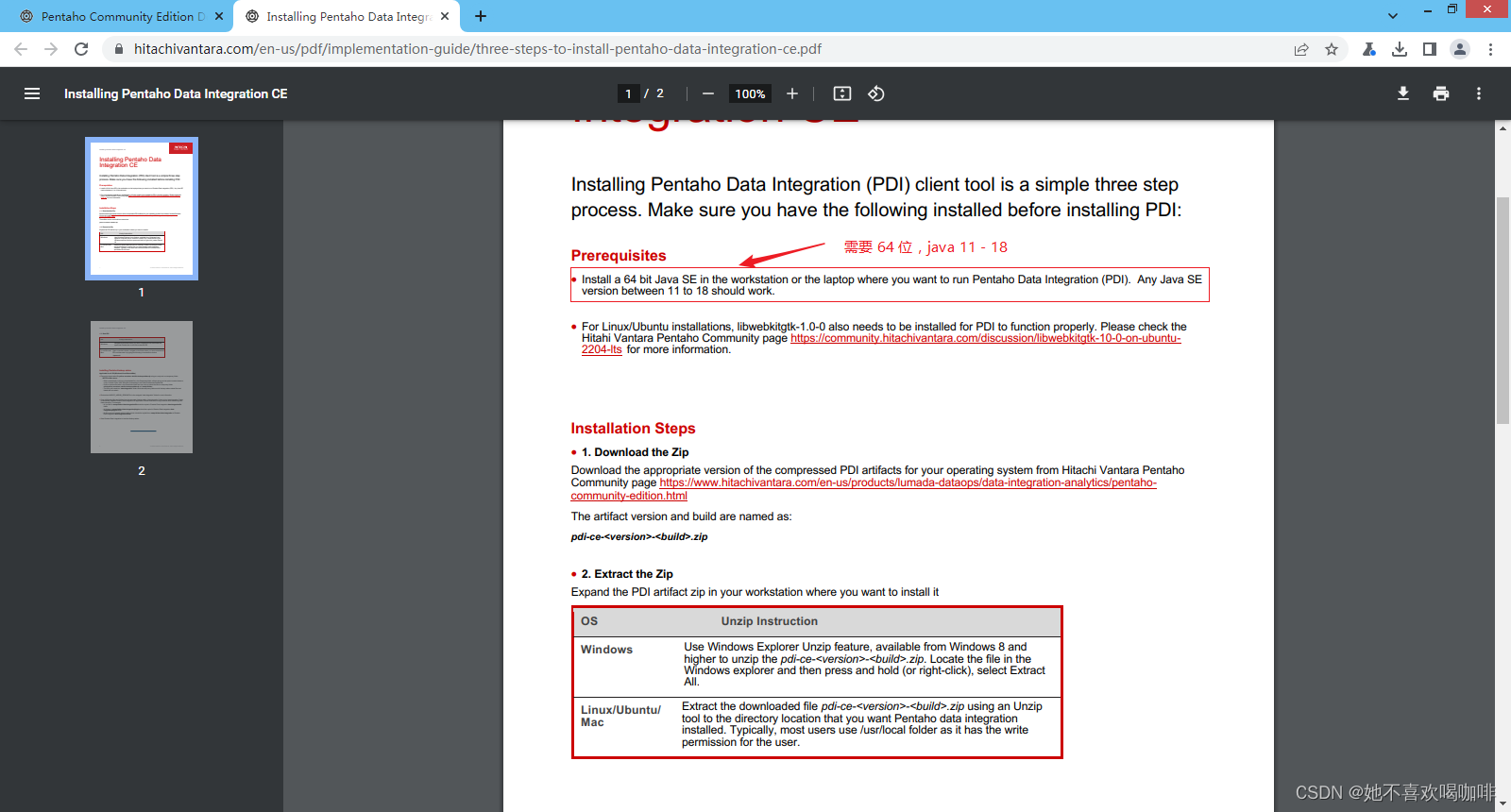Image resolution: width=1511 pixels, height=812 pixels.
Task: Click the 'pdi-ce-<version>-<build>.zip' filename line
Action: 639,536
